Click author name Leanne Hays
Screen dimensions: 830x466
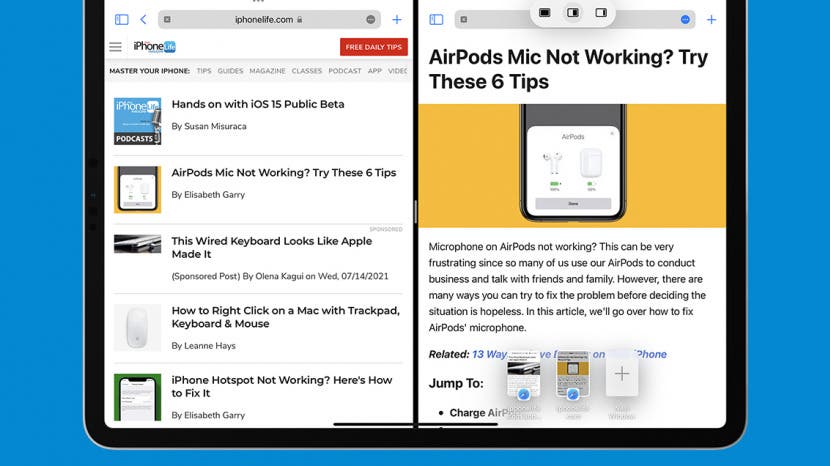(210, 346)
